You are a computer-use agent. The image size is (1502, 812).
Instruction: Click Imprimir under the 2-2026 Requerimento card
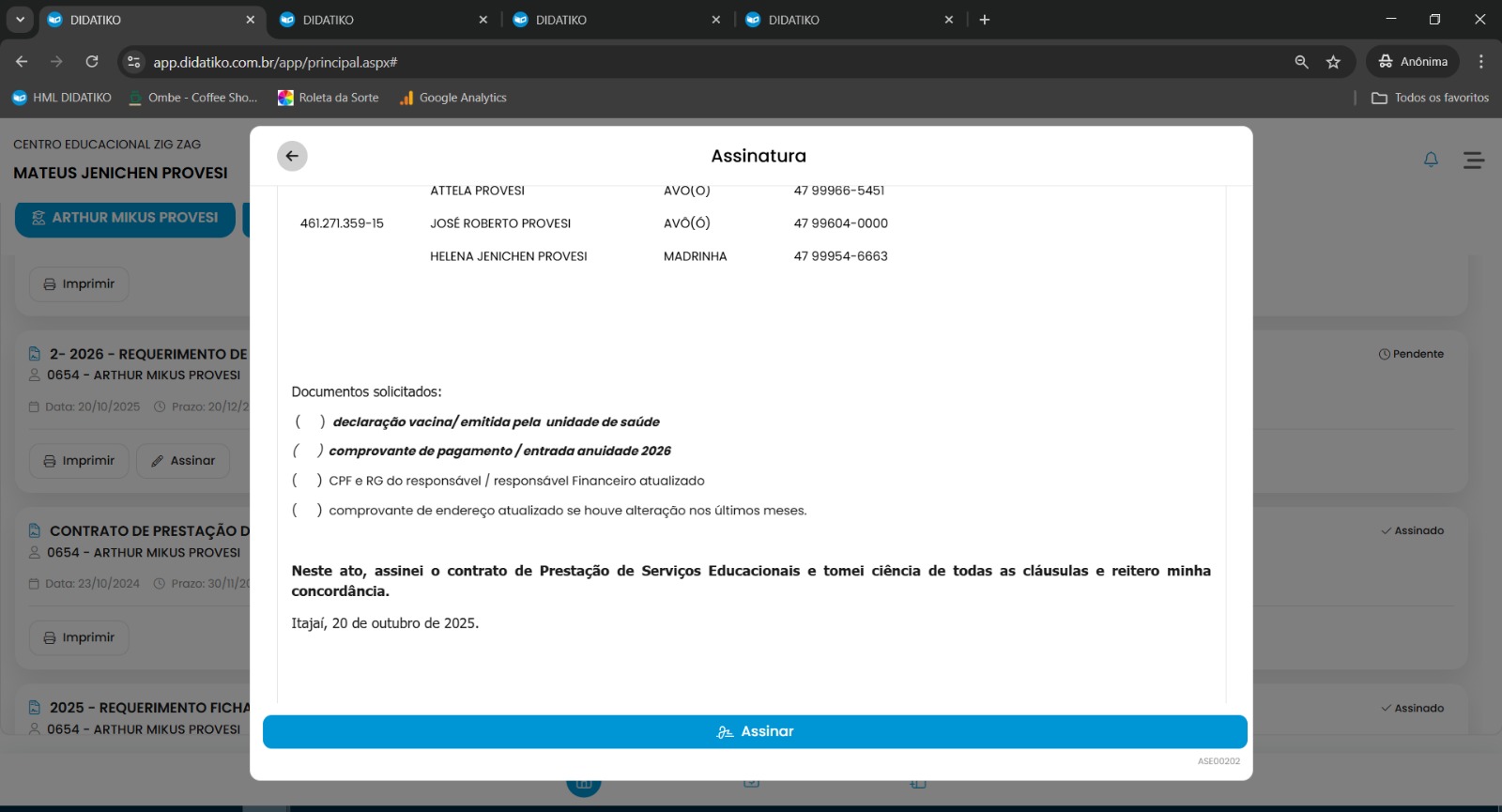tap(79, 461)
